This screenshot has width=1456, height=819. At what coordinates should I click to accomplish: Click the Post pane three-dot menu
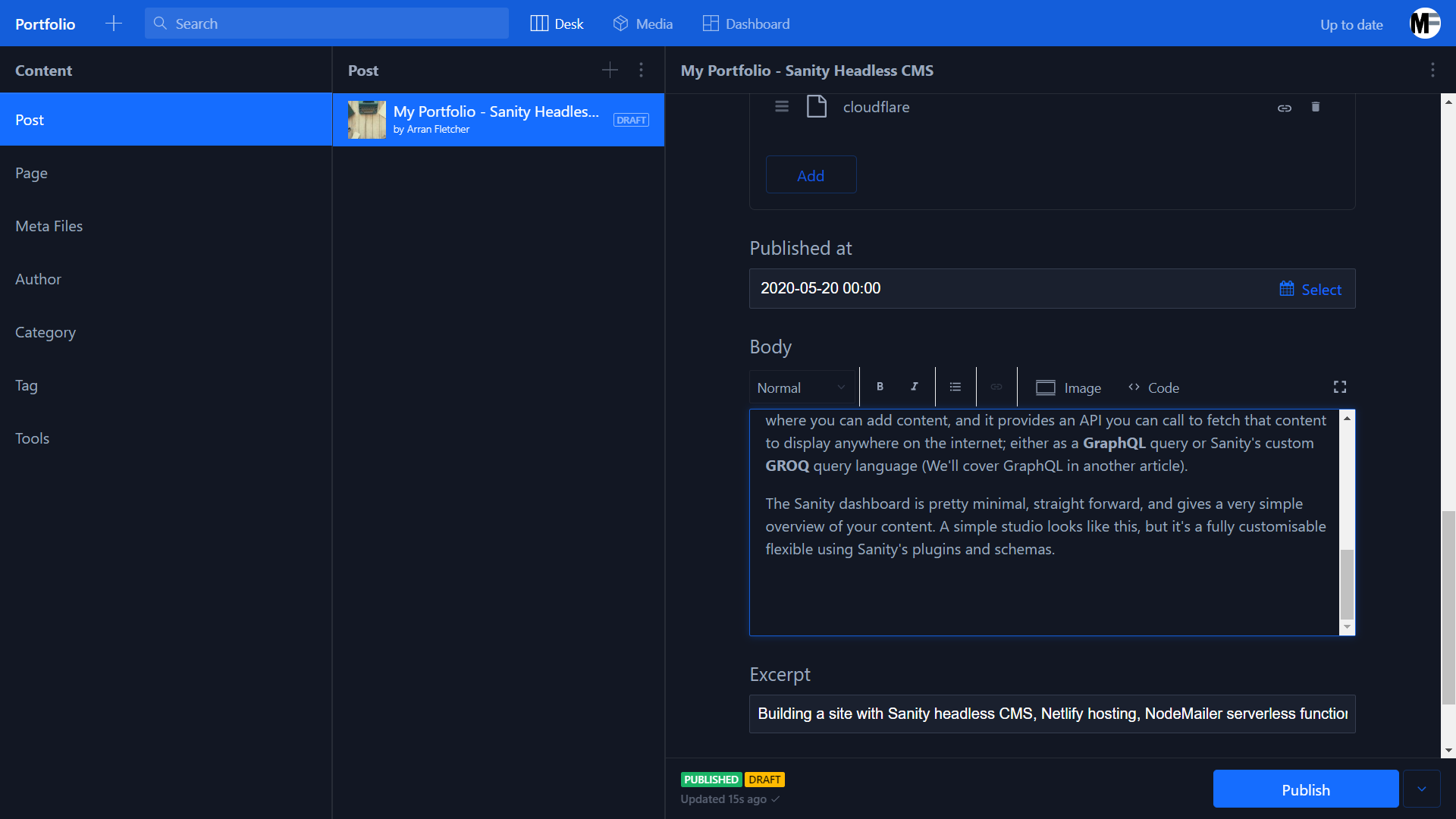(642, 70)
